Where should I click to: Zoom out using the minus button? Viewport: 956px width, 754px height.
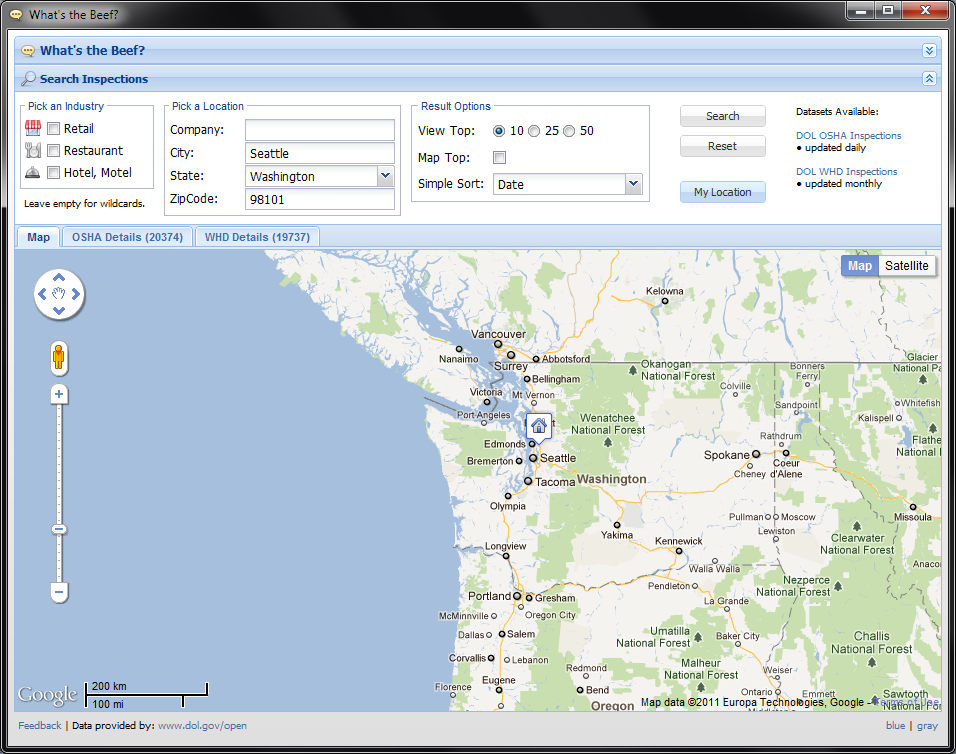tap(59, 592)
